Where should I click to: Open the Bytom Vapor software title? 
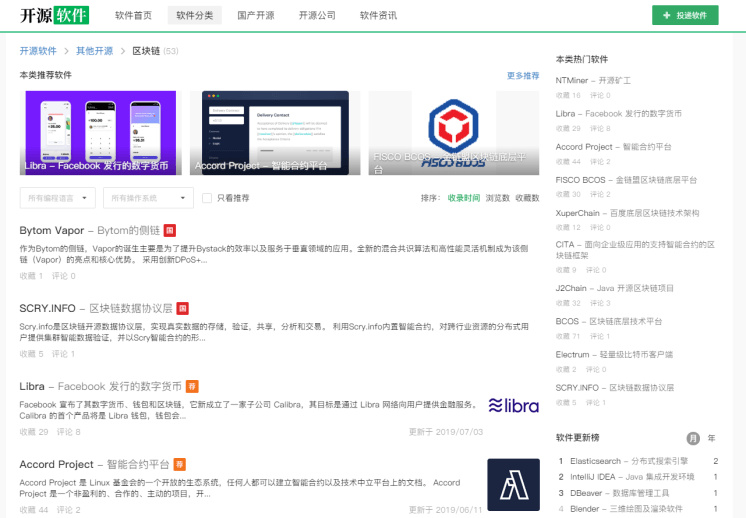coord(89,231)
